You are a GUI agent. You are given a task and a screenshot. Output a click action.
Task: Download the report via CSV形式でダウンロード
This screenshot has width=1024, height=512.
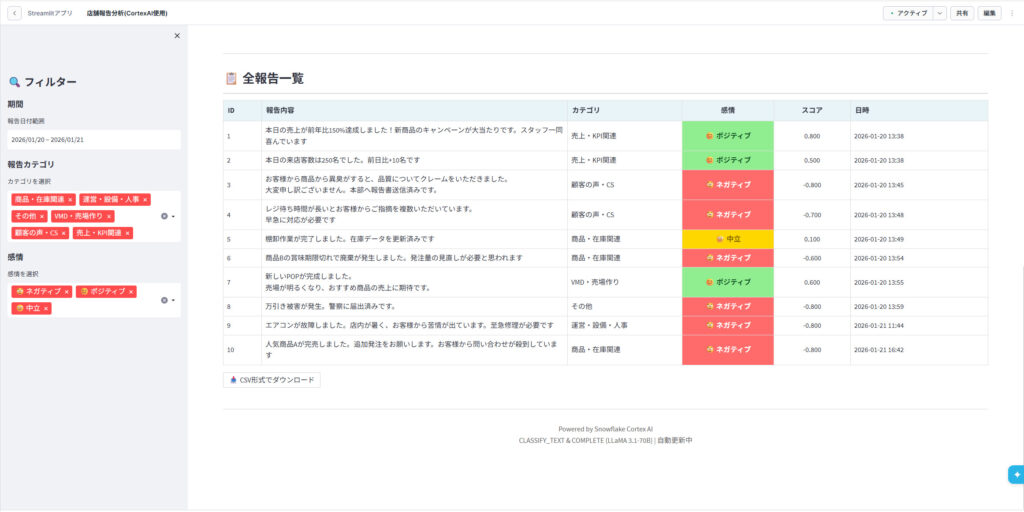[272, 380]
